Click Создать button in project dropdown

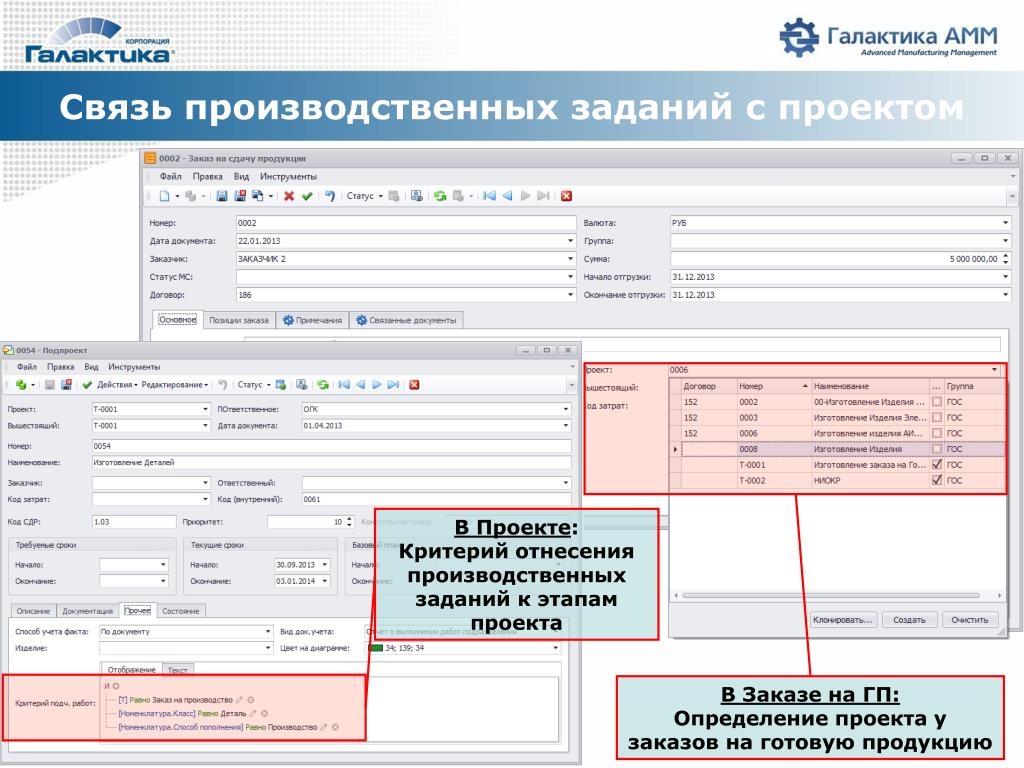click(x=909, y=620)
